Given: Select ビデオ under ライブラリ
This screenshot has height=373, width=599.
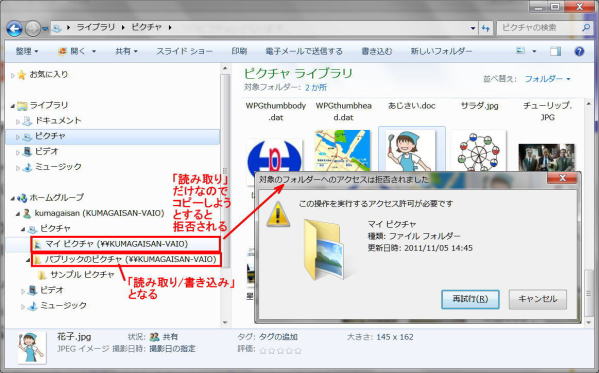Looking at the screenshot, I should [46, 151].
